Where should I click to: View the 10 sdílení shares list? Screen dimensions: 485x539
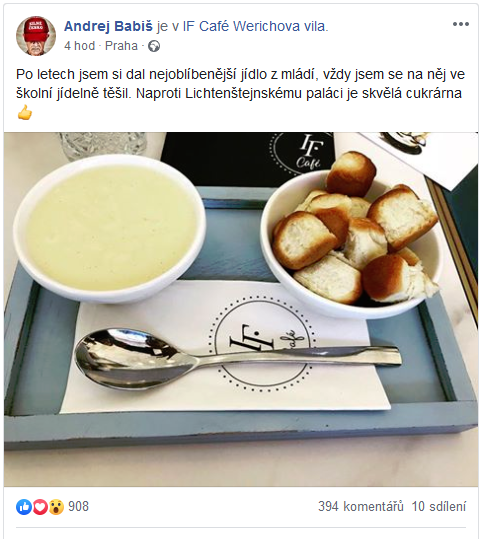(439, 506)
